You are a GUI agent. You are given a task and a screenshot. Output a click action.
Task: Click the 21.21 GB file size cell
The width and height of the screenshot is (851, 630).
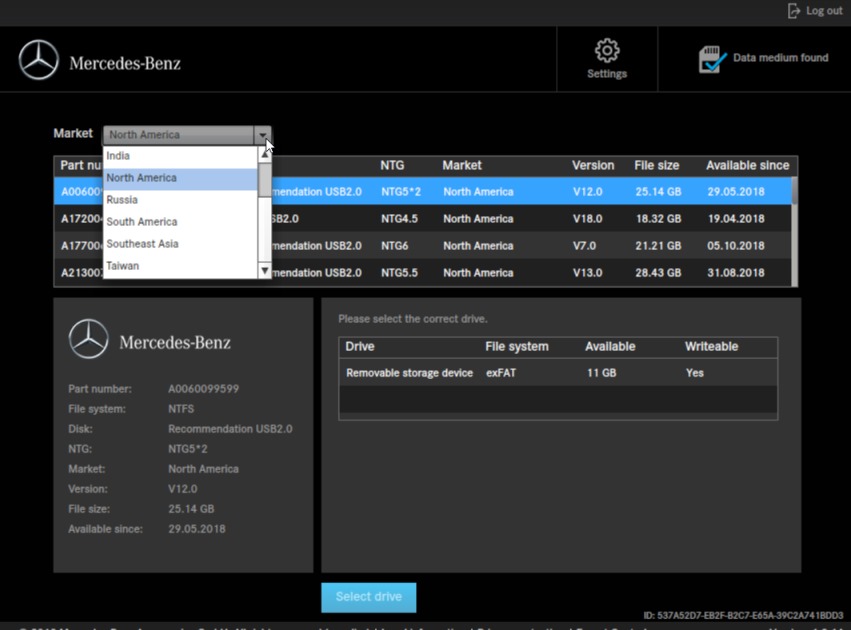658,246
